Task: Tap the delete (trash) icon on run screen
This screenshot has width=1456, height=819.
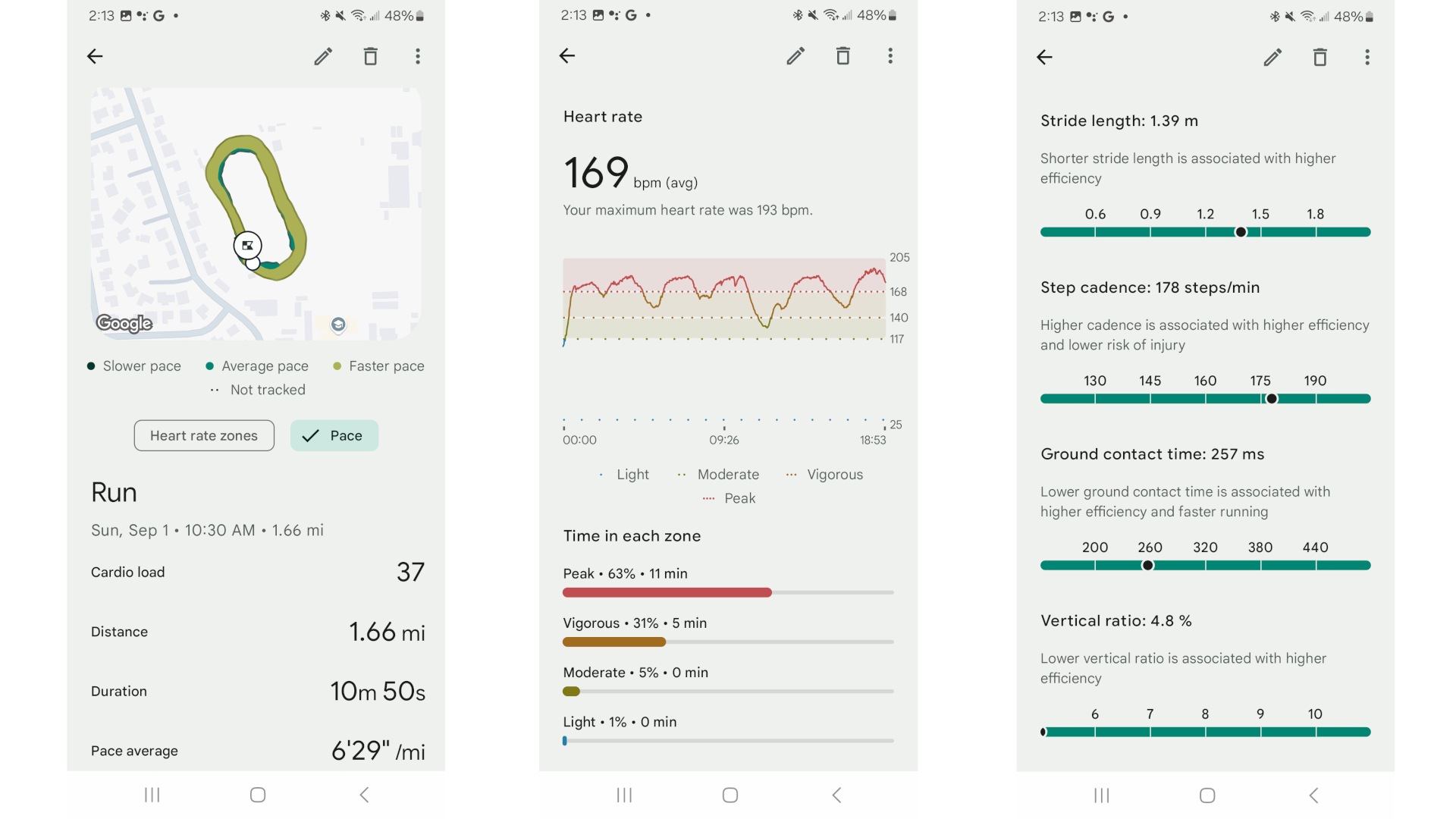Action: [370, 55]
